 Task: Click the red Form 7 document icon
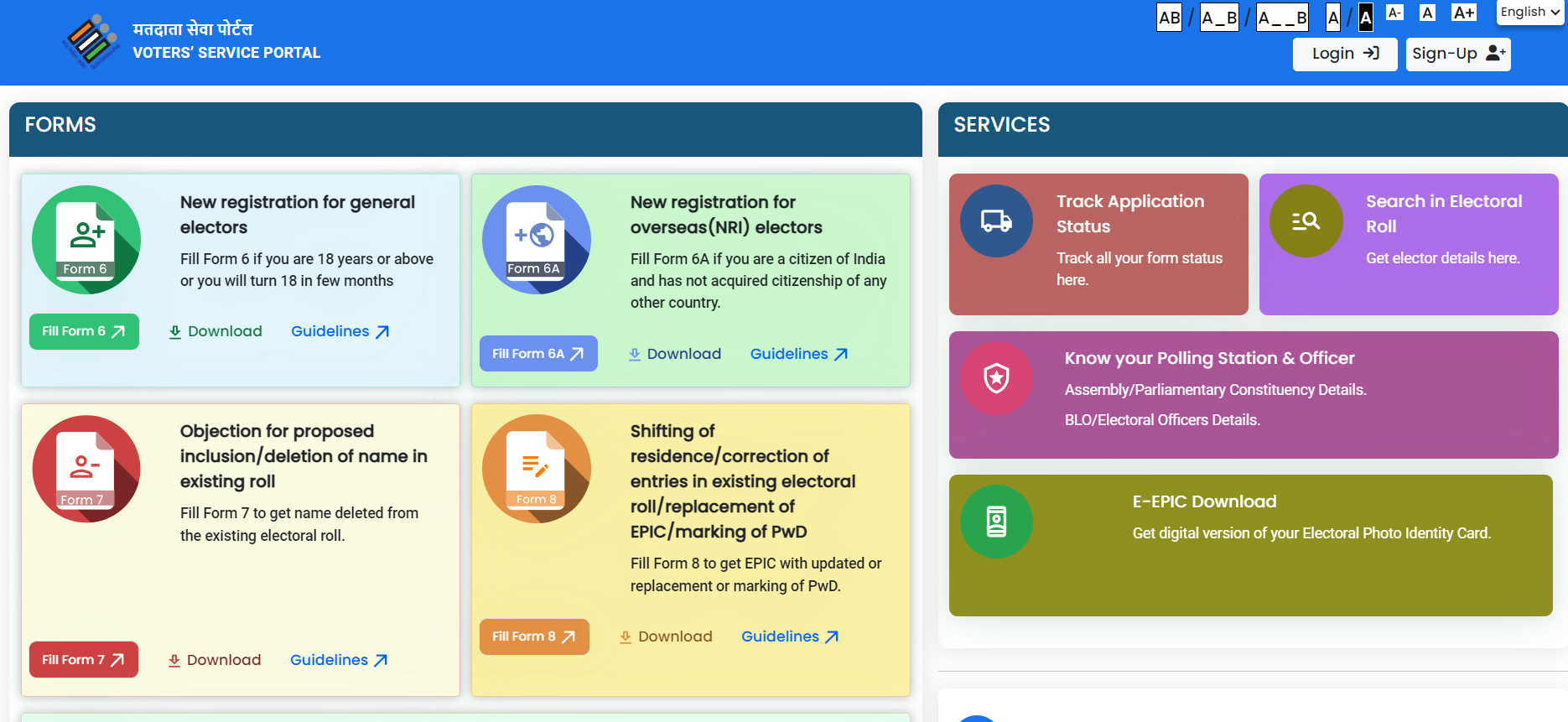(86, 469)
